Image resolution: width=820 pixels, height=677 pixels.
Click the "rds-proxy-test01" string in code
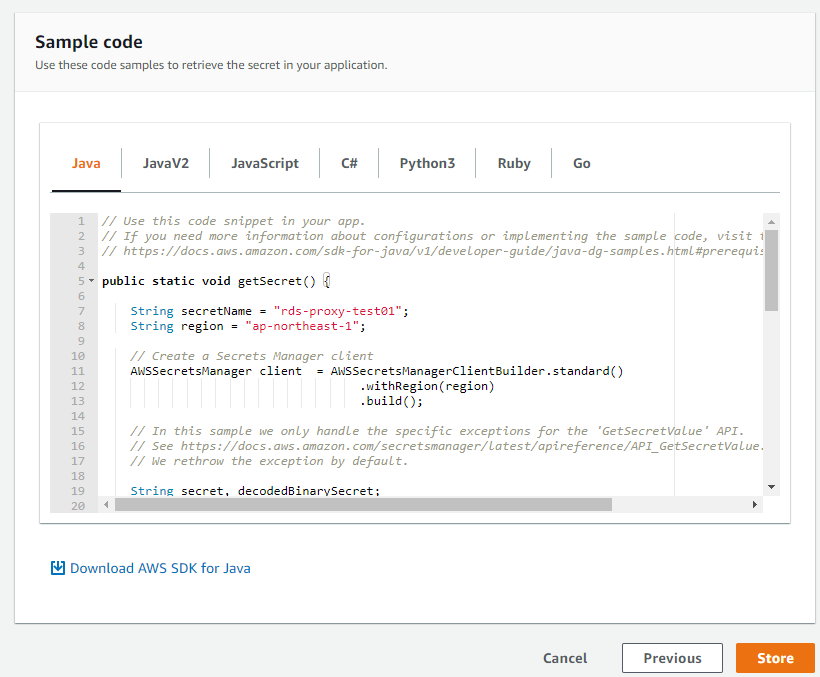338,311
